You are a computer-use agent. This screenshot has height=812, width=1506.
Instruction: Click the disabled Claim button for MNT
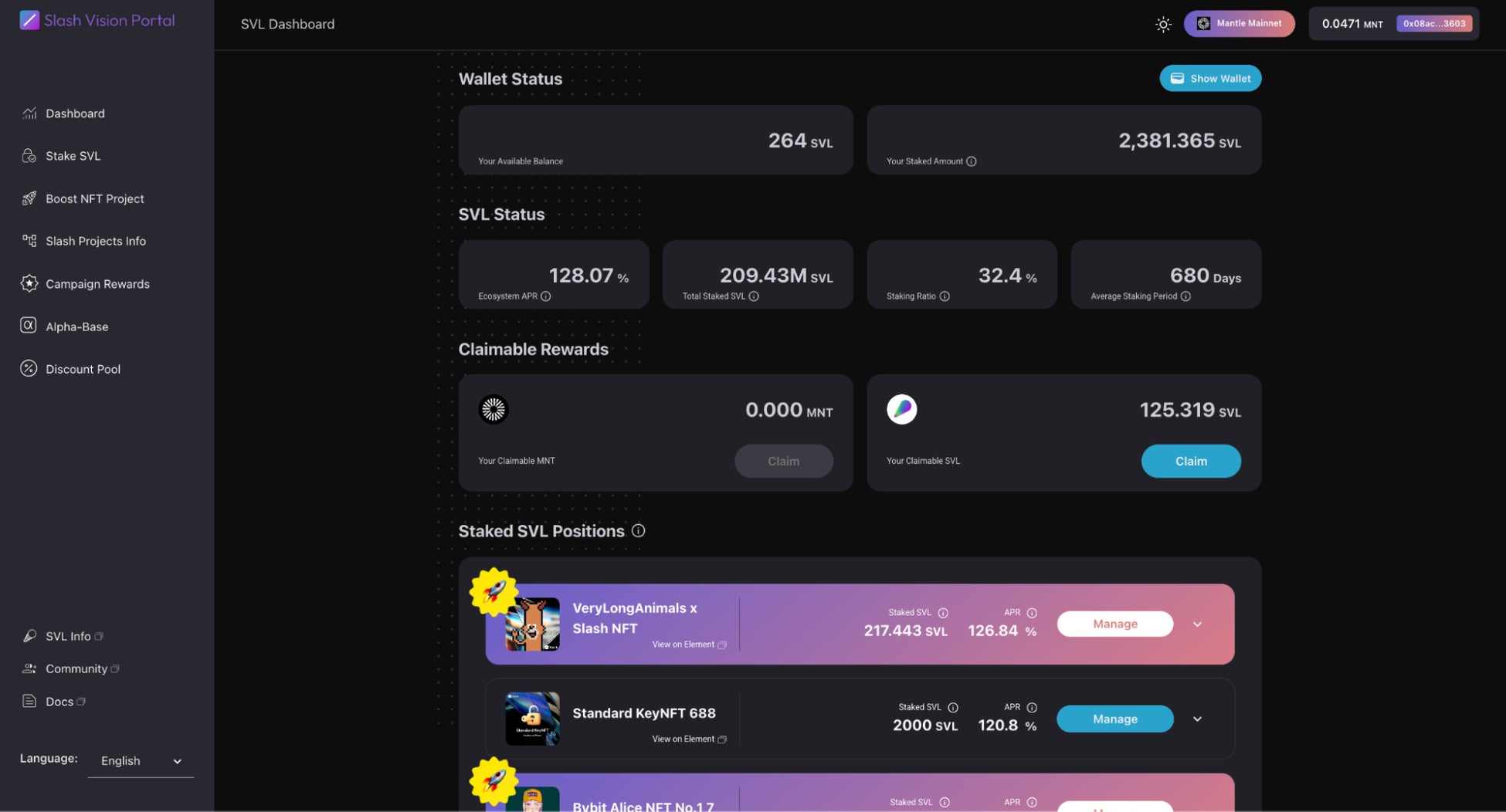[x=783, y=461]
